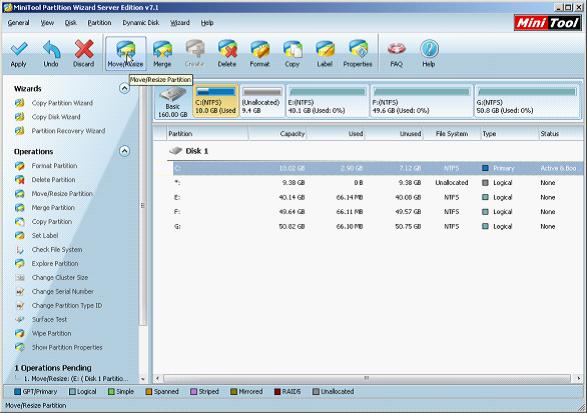Click the Copy toolbar icon
Screen dimensions: 587x413
(292, 49)
